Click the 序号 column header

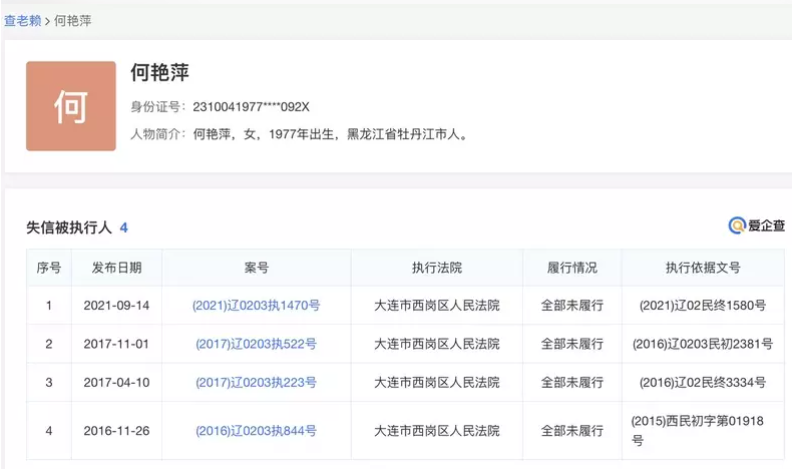point(49,268)
